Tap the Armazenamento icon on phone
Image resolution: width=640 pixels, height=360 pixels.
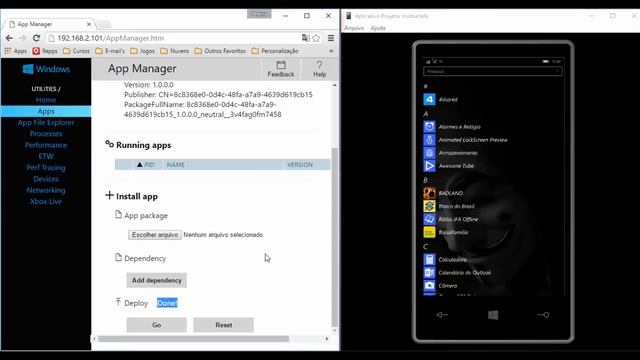coord(429,153)
